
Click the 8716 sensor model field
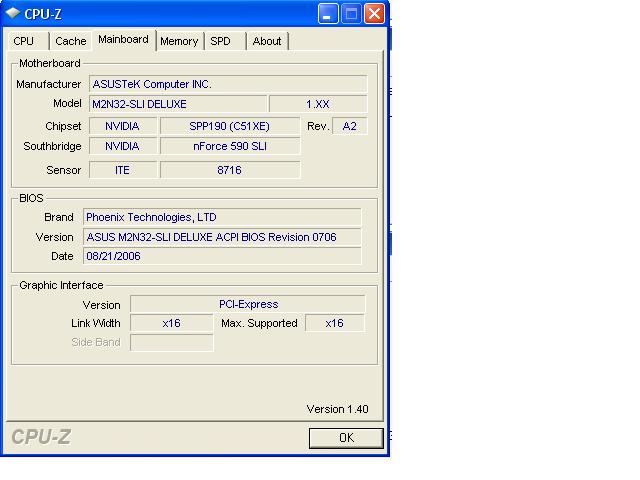pyautogui.click(x=230, y=170)
